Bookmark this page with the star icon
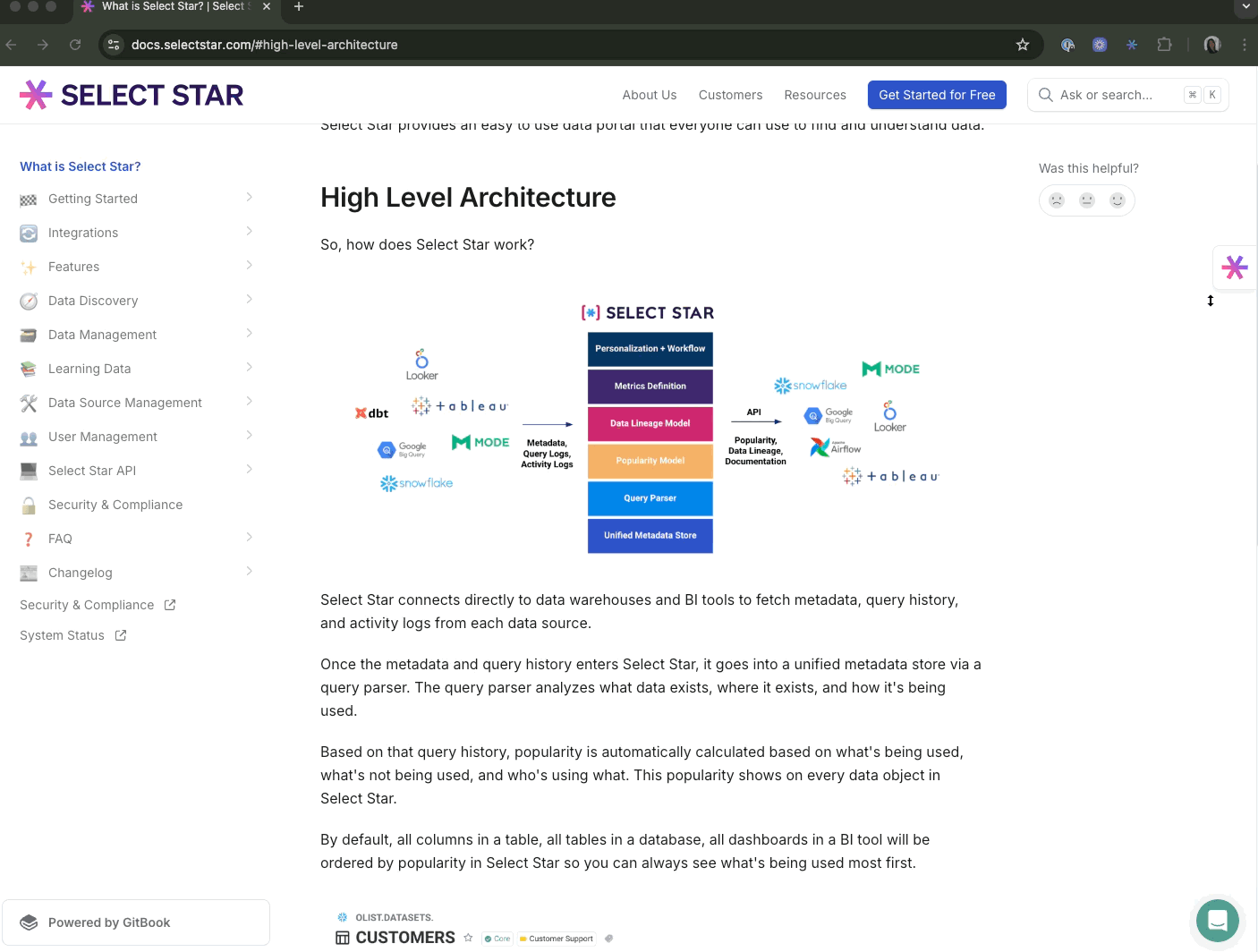Viewport: 1258px width, 952px height. 1023,45
